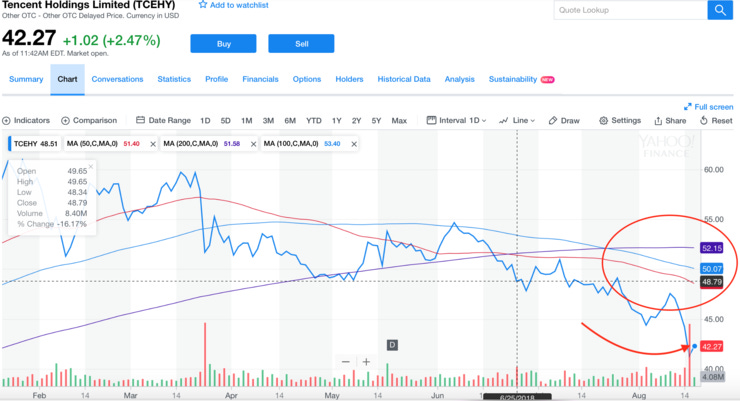Remove the MA 200 indicator
This screenshot has width=740, height=401.
coord(253,144)
